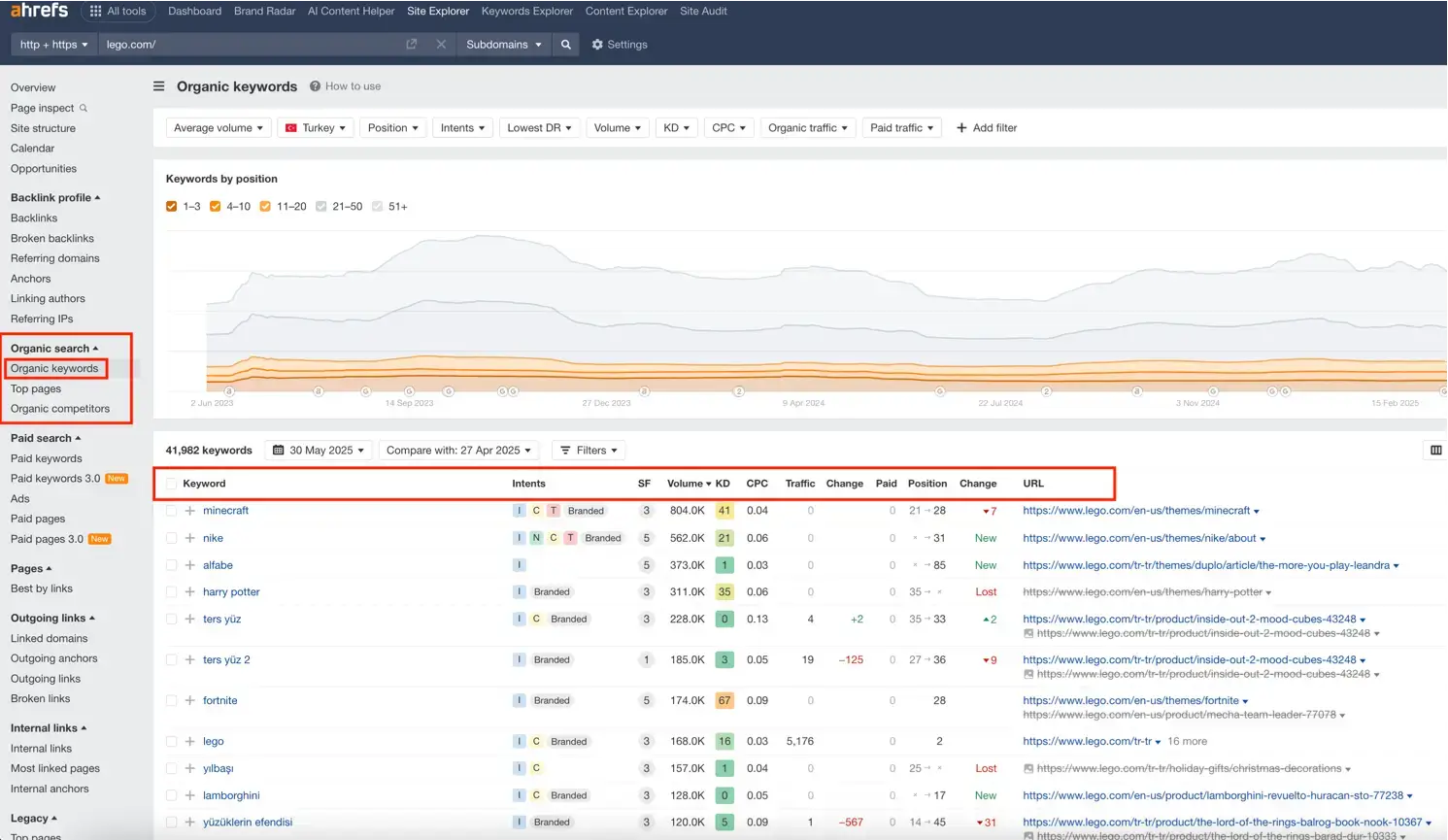Toggle the hamburger sidebar menu icon
1448x840 pixels.
point(159,86)
